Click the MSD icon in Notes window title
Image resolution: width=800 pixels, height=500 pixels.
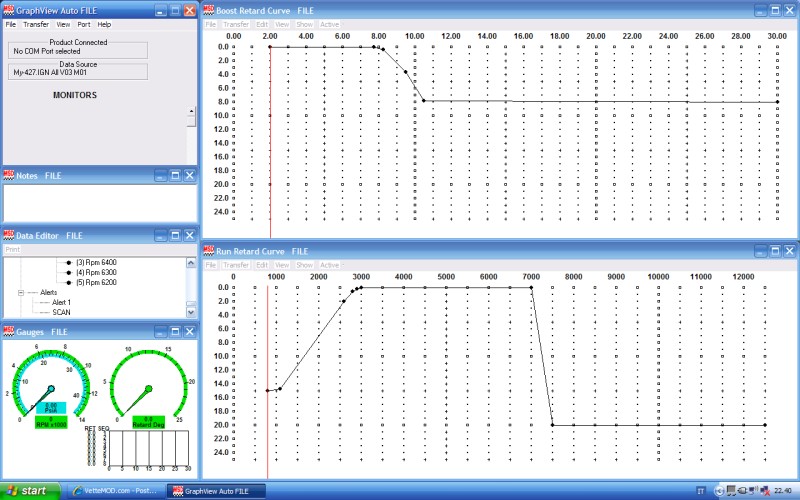(x=9, y=175)
